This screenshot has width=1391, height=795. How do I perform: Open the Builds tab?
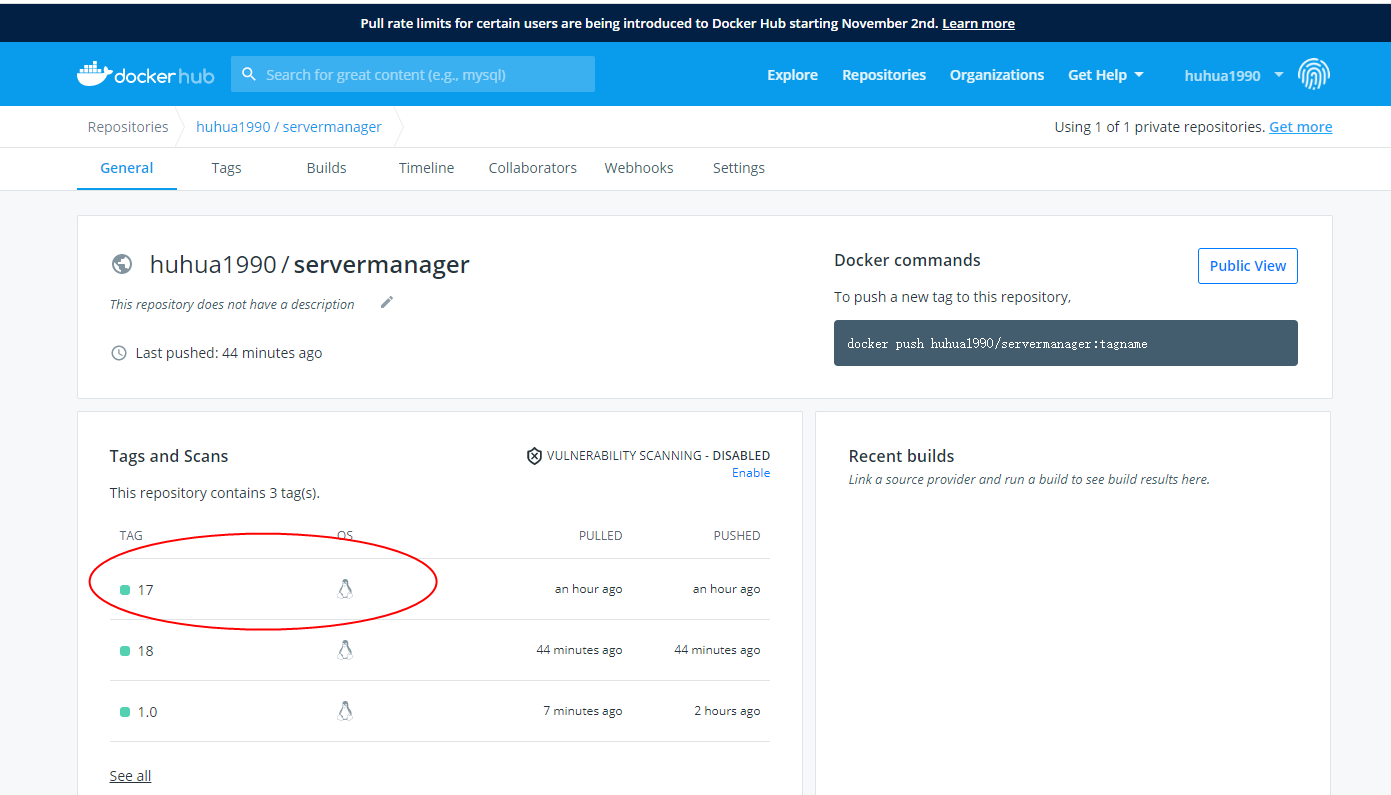(327, 168)
